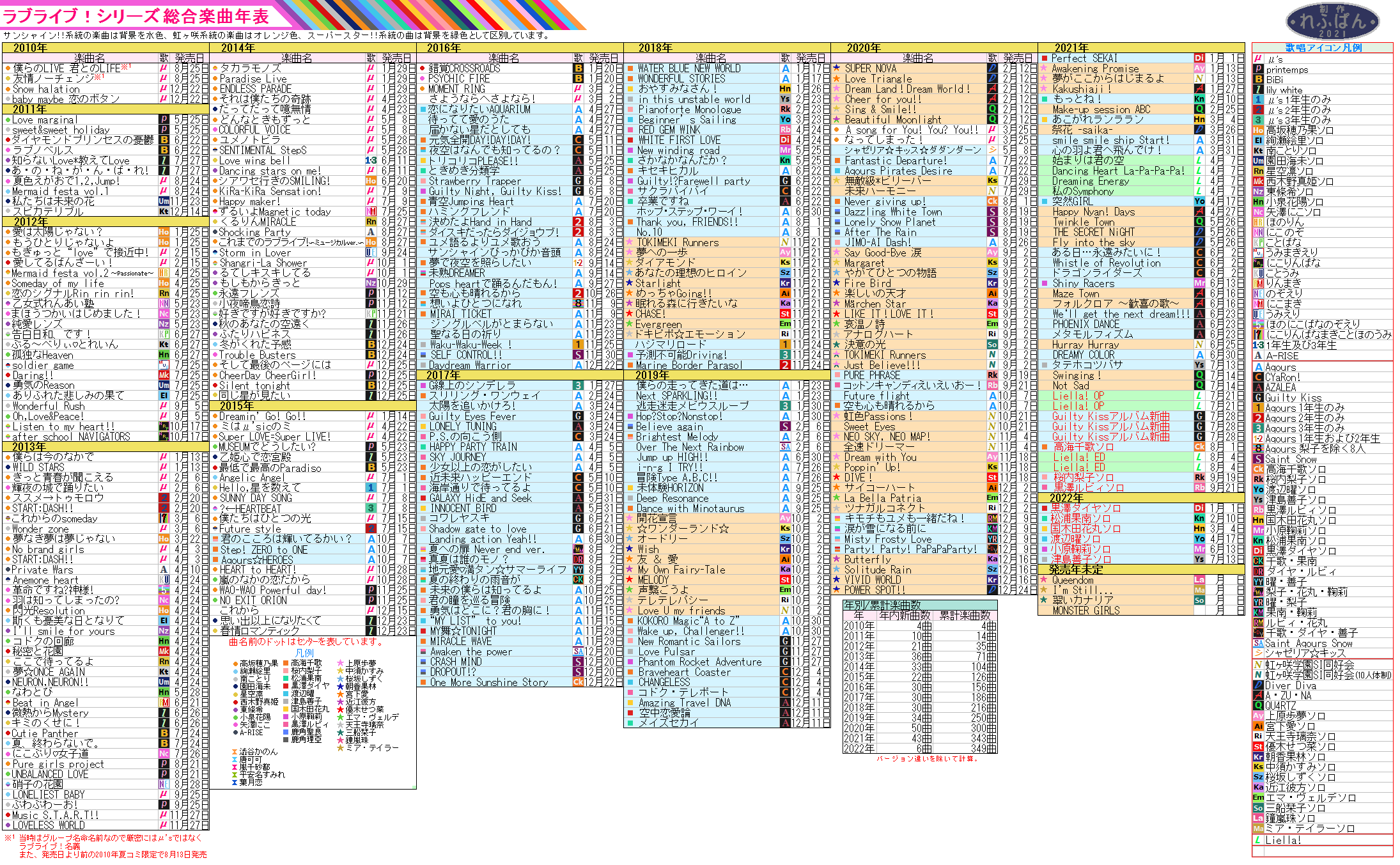The image size is (1400, 865).
Task: Click the Ho icon beside 高坂穂乃果ソロ
Action: click(x=1257, y=130)
